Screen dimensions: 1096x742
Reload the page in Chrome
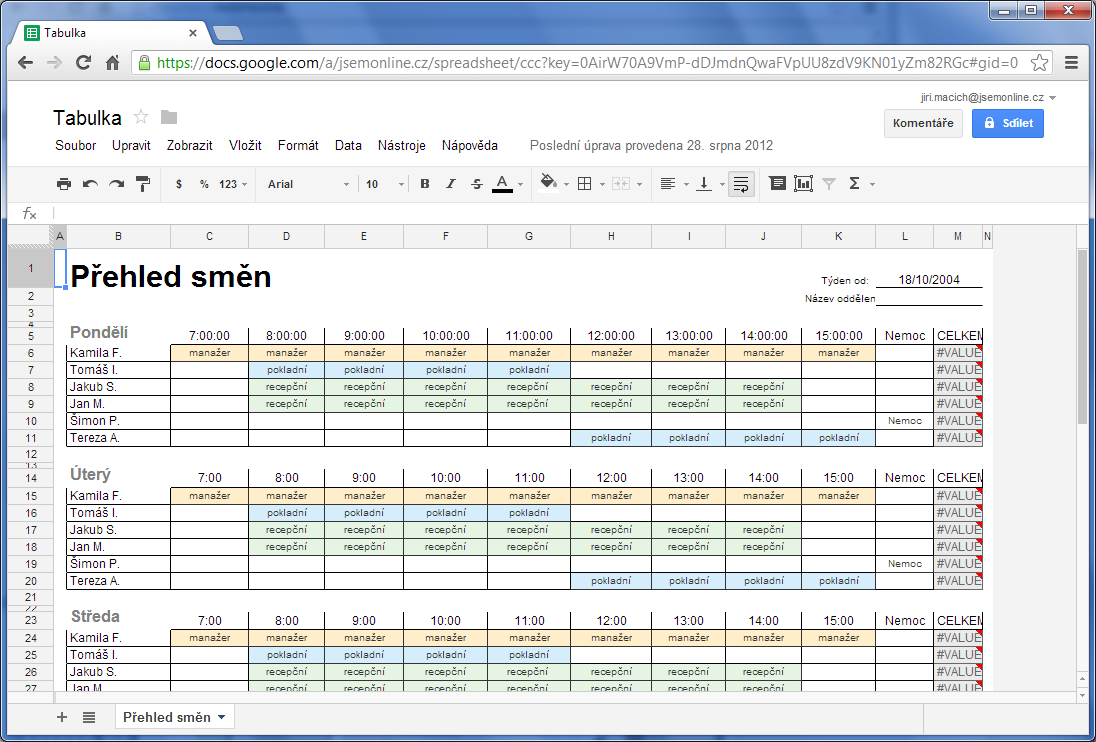[x=83, y=63]
